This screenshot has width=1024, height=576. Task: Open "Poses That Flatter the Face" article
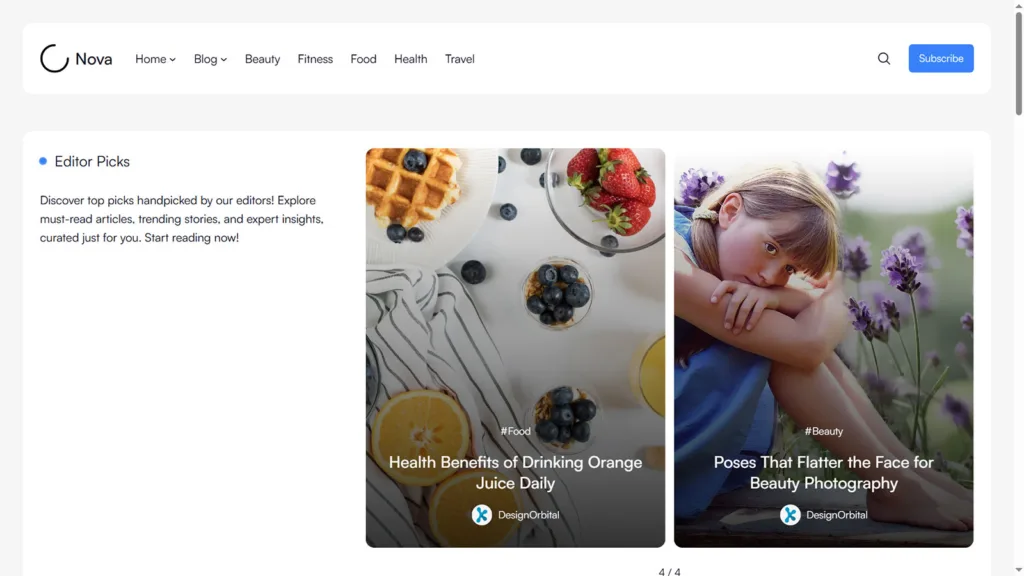pyautogui.click(x=824, y=472)
